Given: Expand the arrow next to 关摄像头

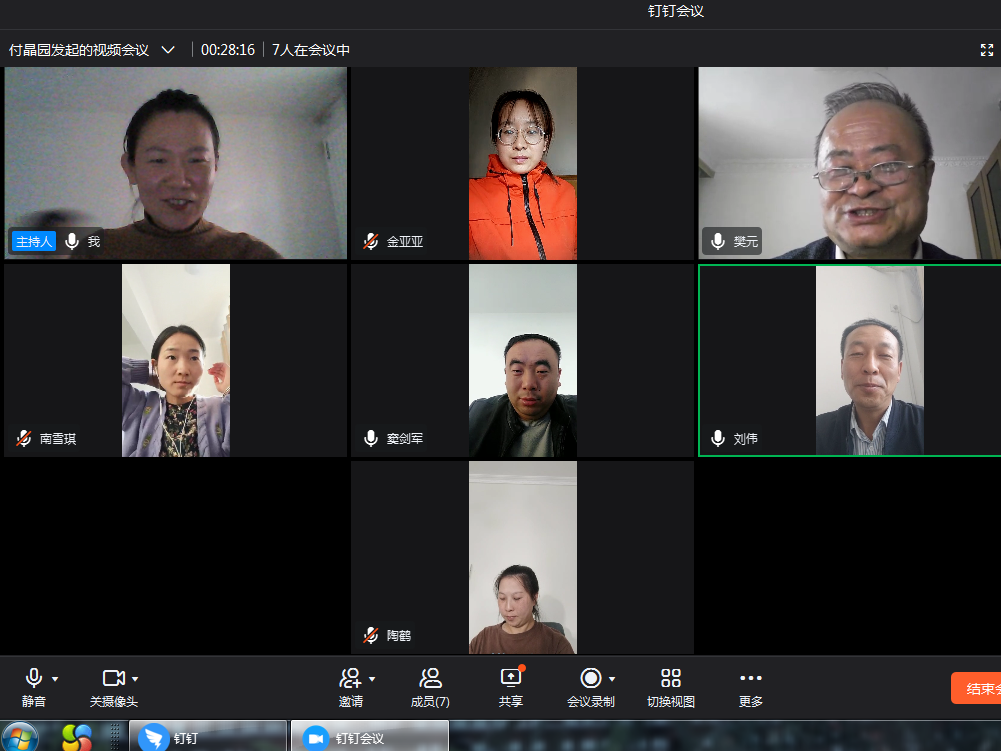Looking at the screenshot, I should coord(135,678).
